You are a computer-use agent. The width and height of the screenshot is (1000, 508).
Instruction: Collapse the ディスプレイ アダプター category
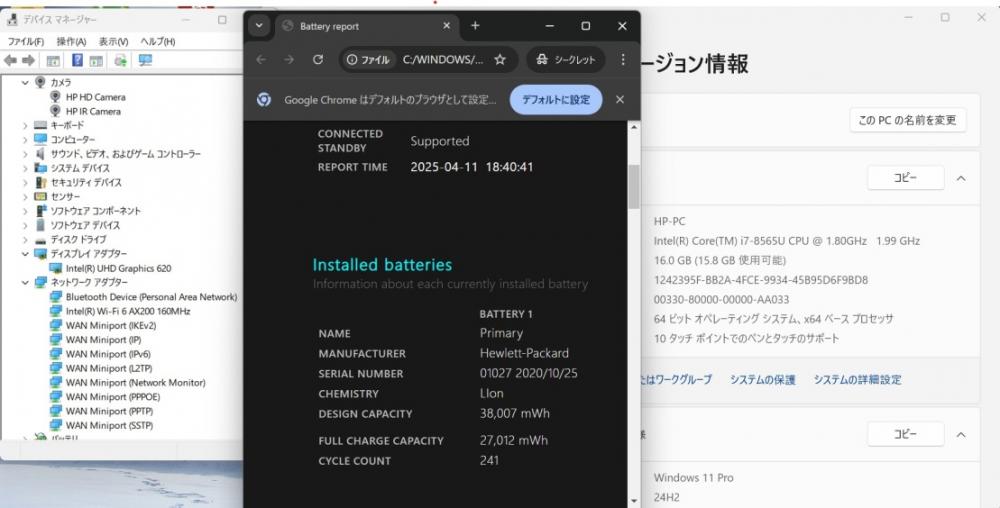[x=25, y=254]
